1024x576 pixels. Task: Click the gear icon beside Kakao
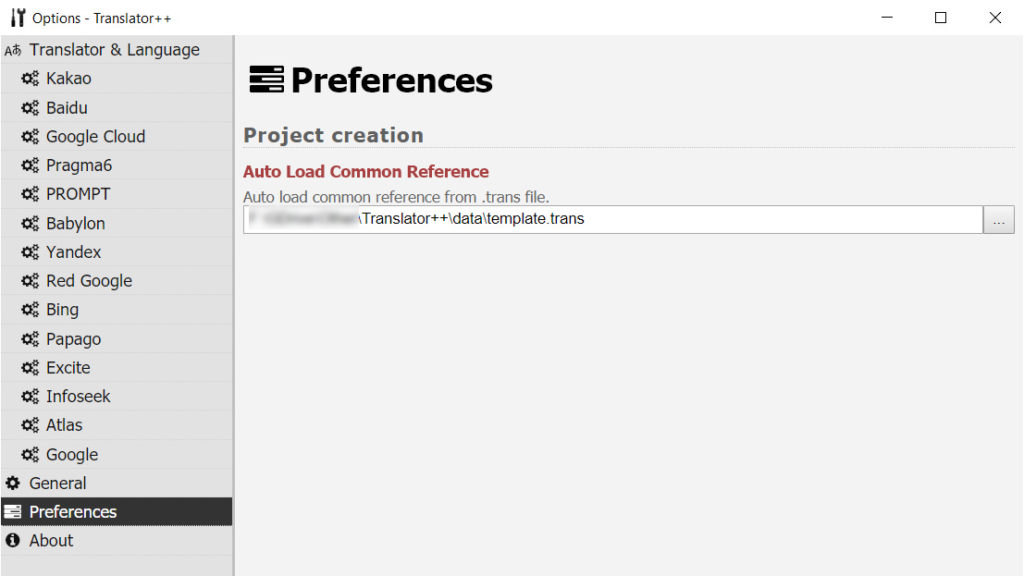pos(30,78)
